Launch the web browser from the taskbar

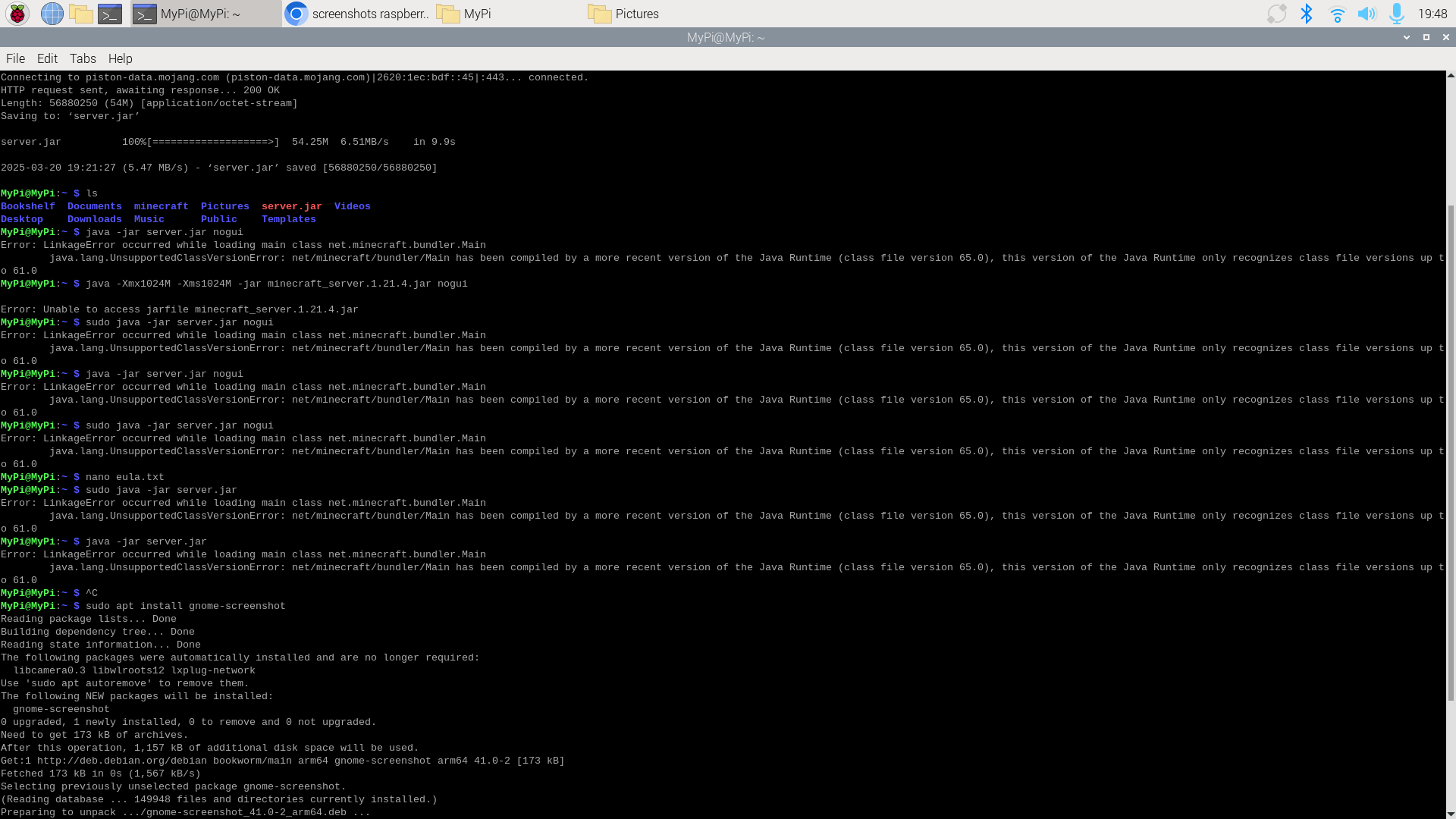coord(51,13)
